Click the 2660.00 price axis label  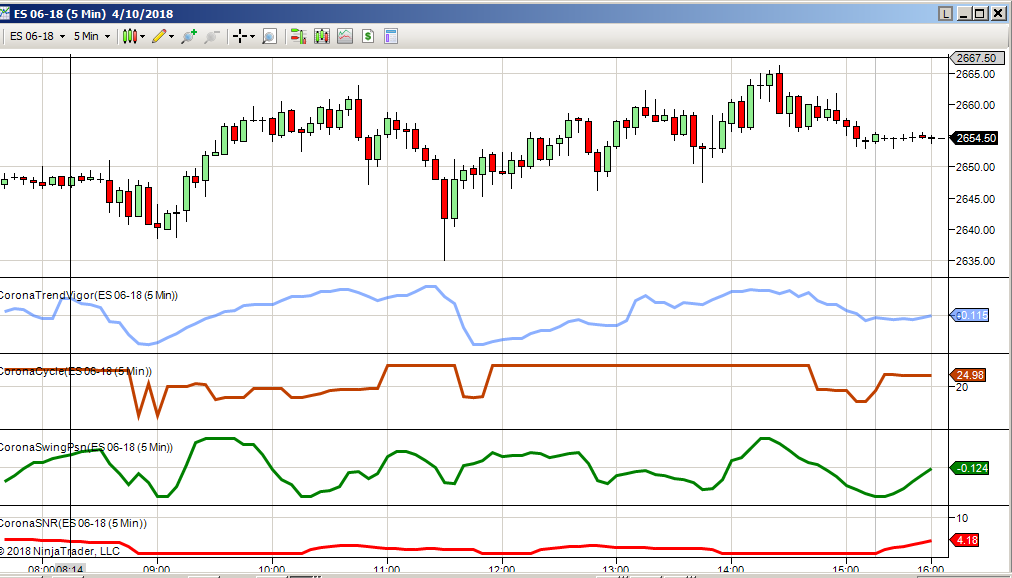click(x=975, y=105)
